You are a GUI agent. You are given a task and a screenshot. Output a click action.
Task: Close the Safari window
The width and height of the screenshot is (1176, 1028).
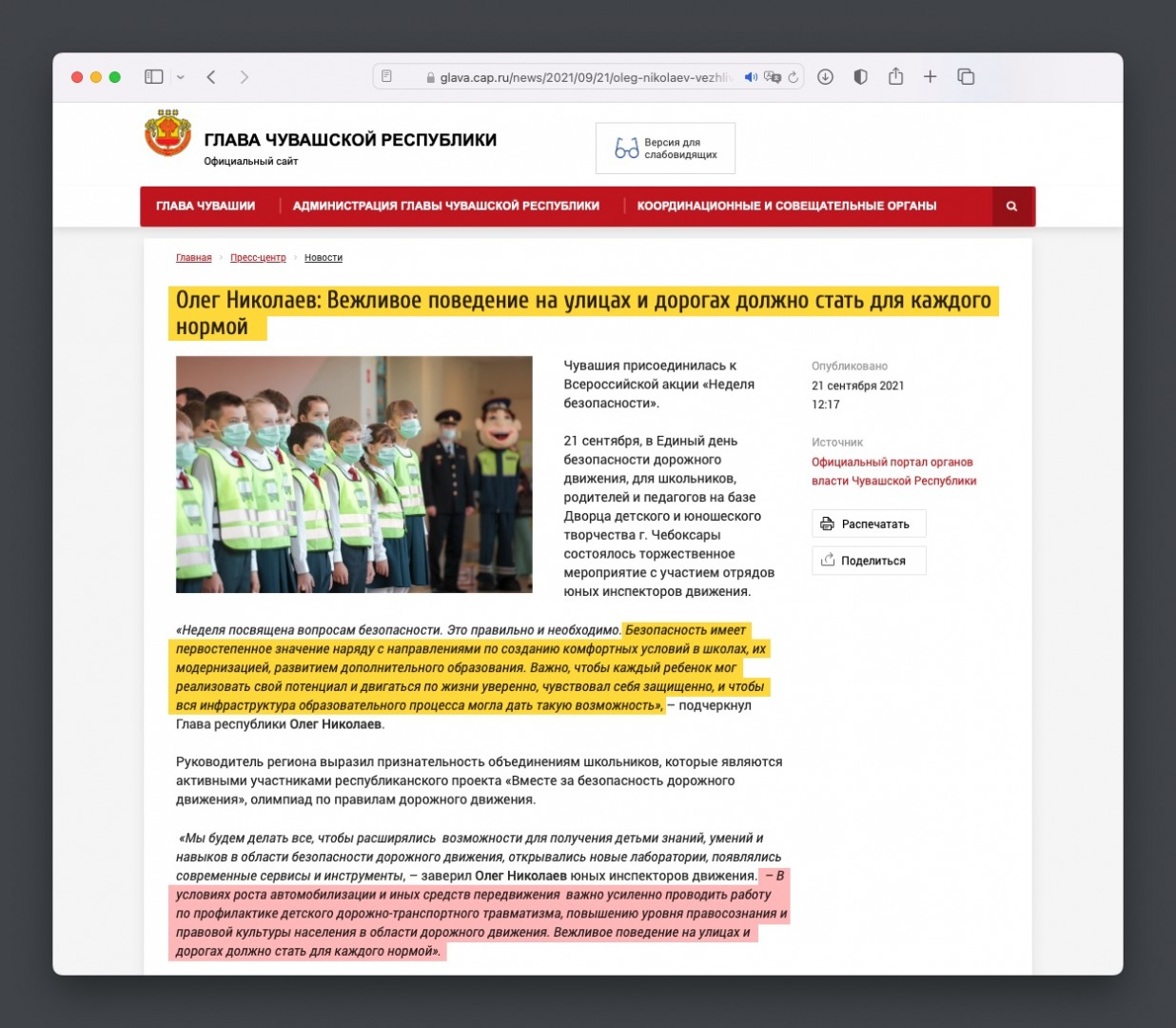(77, 77)
